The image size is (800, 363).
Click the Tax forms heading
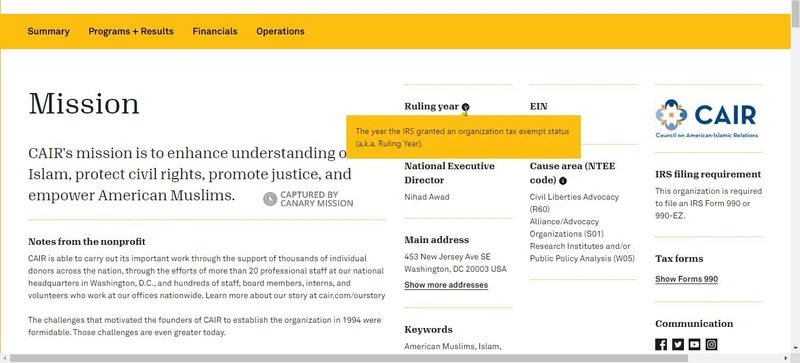tap(679, 259)
